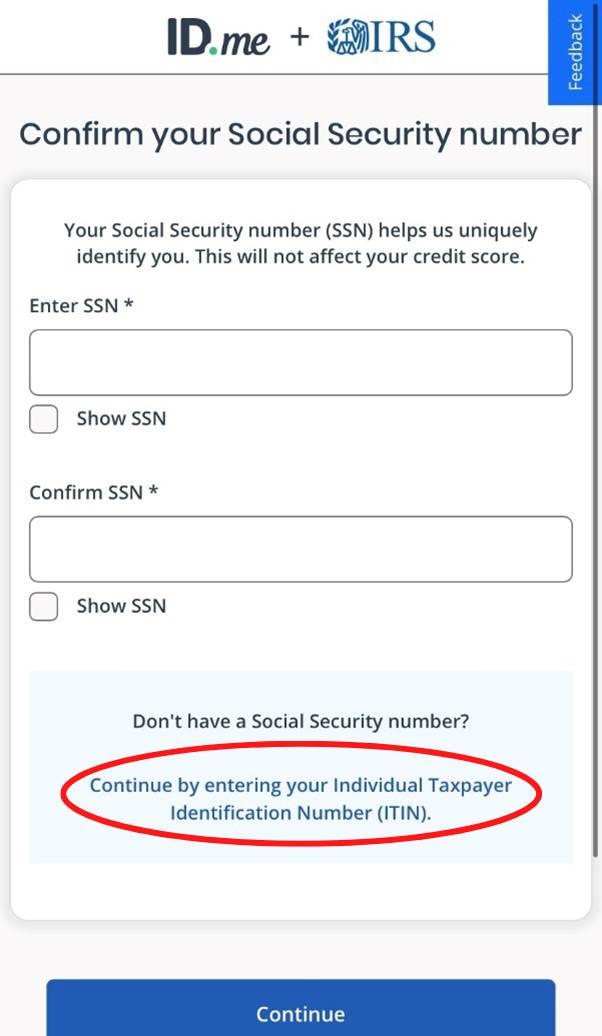This screenshot has height=1036, width=602.
Task: Click "Don't have a Social Security number?" text
Action: pos(300,721)
